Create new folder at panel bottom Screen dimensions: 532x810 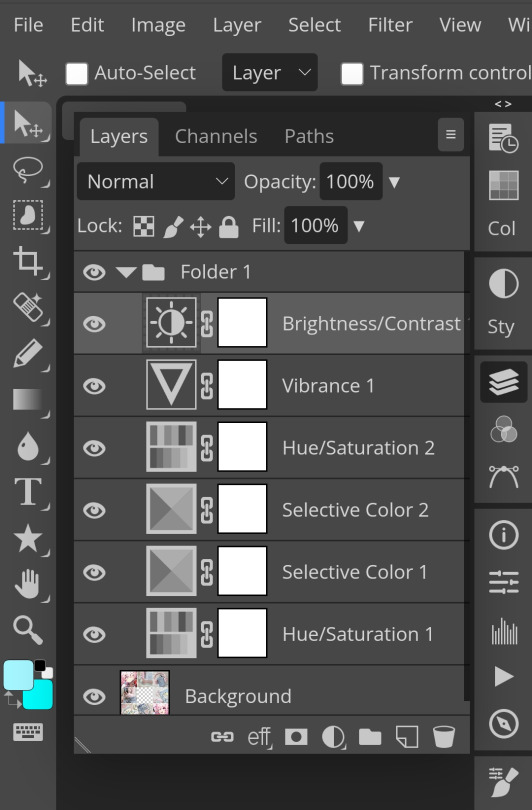tap(370, 737)
